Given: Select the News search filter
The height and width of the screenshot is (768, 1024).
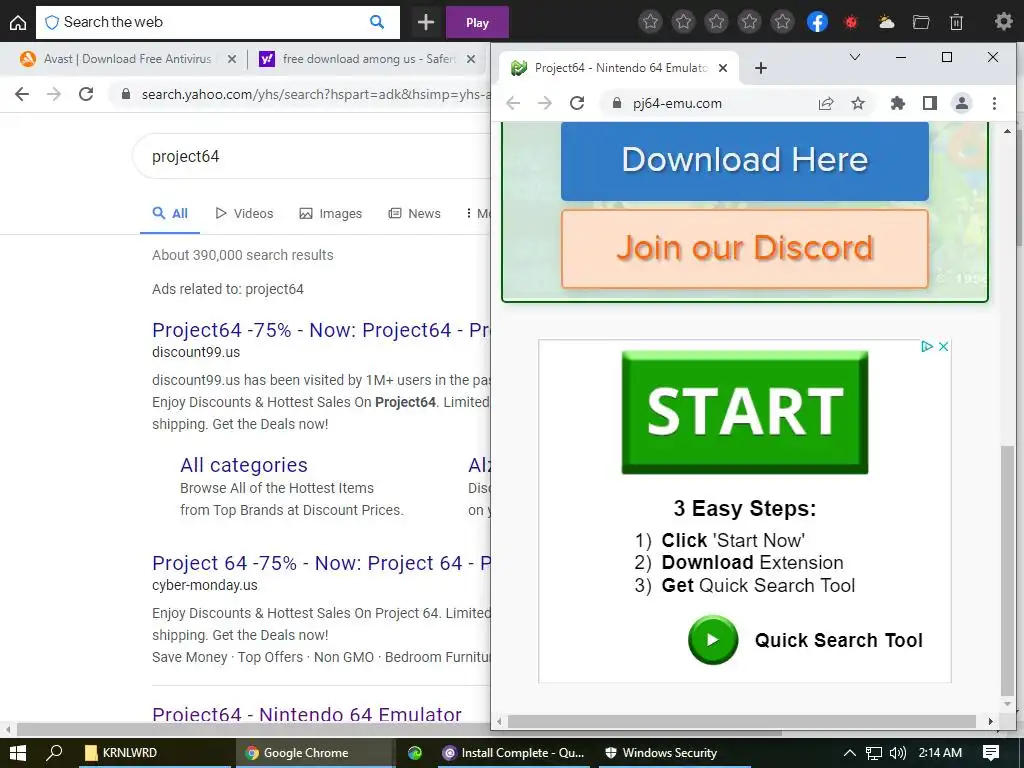Looking at the screenshot, I should tap(415, 214).
